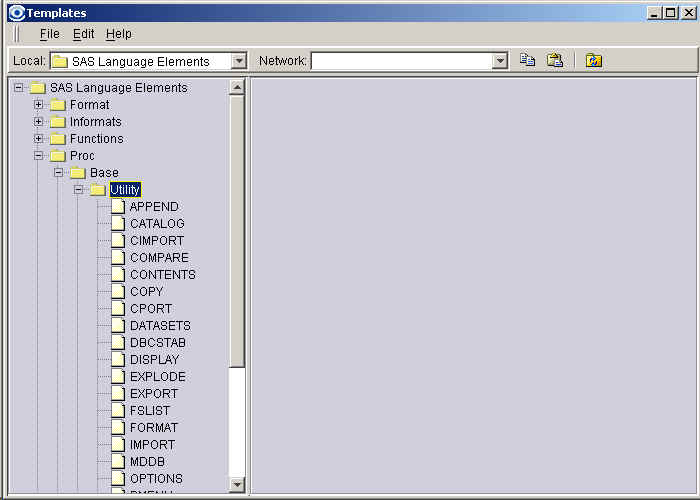Open the Edit menu
The height and width of the screenshot is (500, 700).
(83, 34)
